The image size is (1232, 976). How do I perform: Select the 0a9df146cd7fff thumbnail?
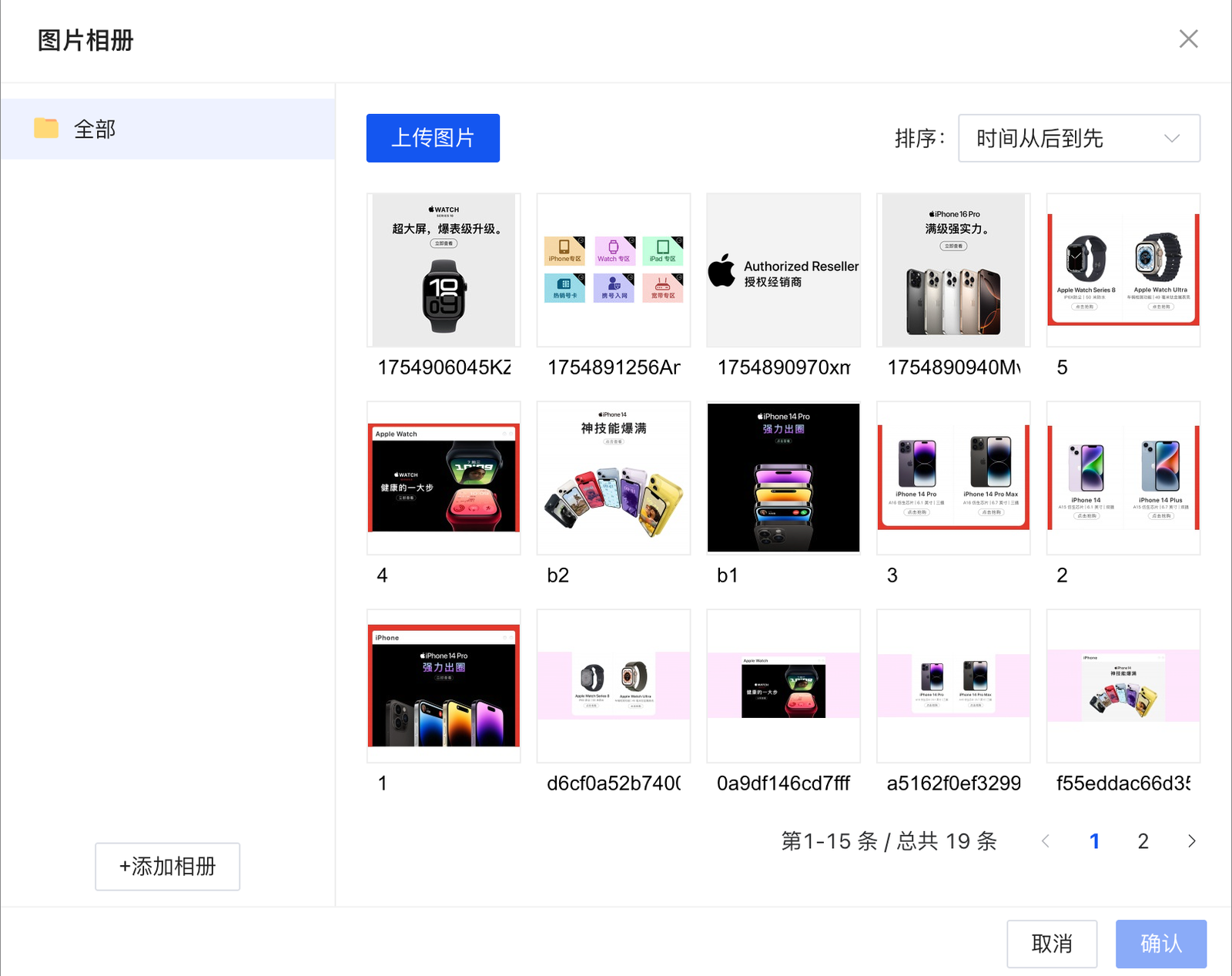point(783,686)
